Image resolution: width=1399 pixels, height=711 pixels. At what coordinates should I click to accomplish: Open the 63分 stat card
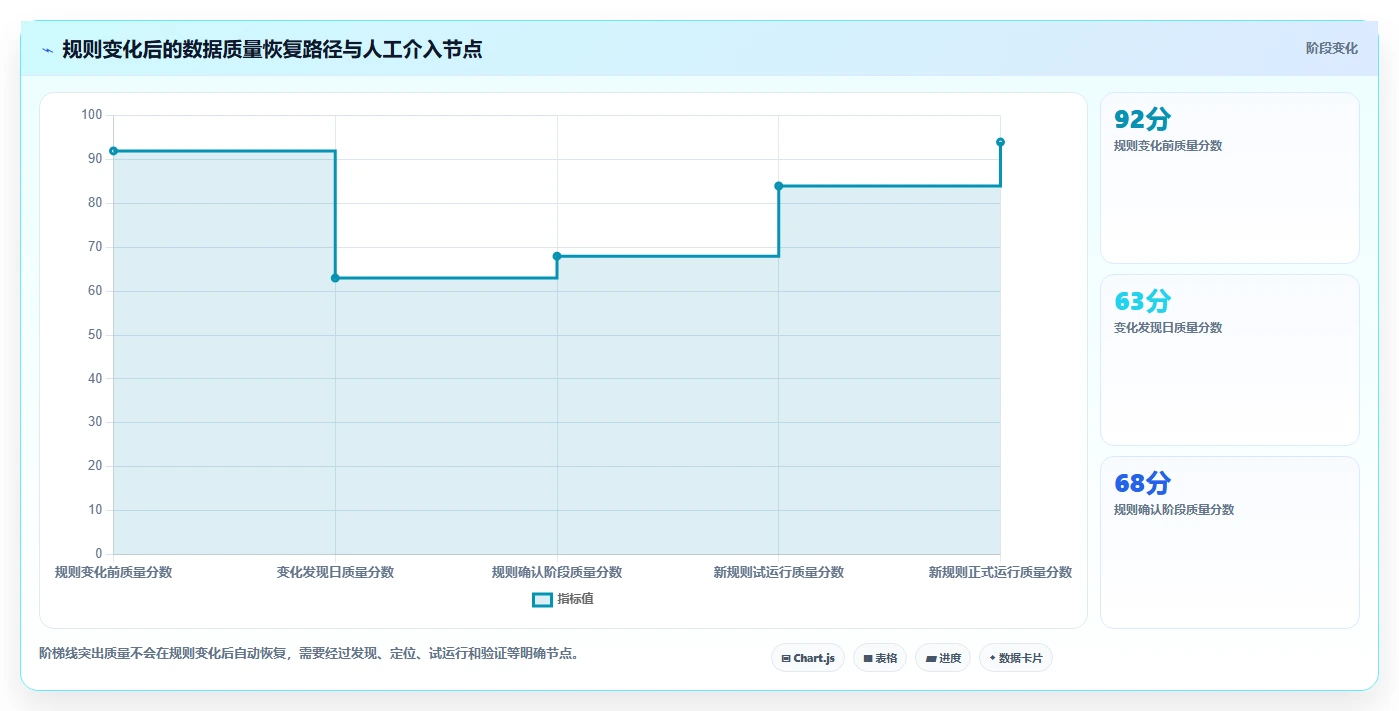click(x=1229, y=360)
